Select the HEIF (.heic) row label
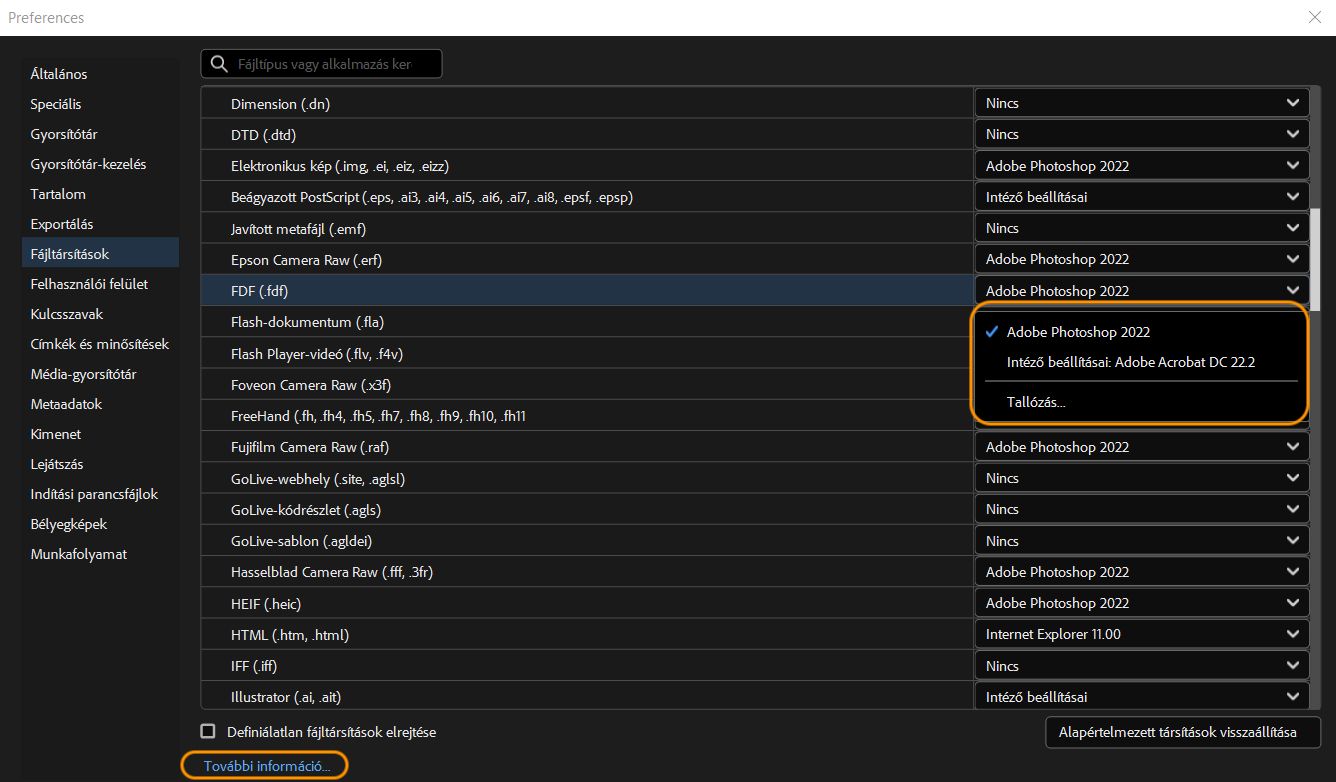The image size is (1336, 782). [x=266, y=603]
